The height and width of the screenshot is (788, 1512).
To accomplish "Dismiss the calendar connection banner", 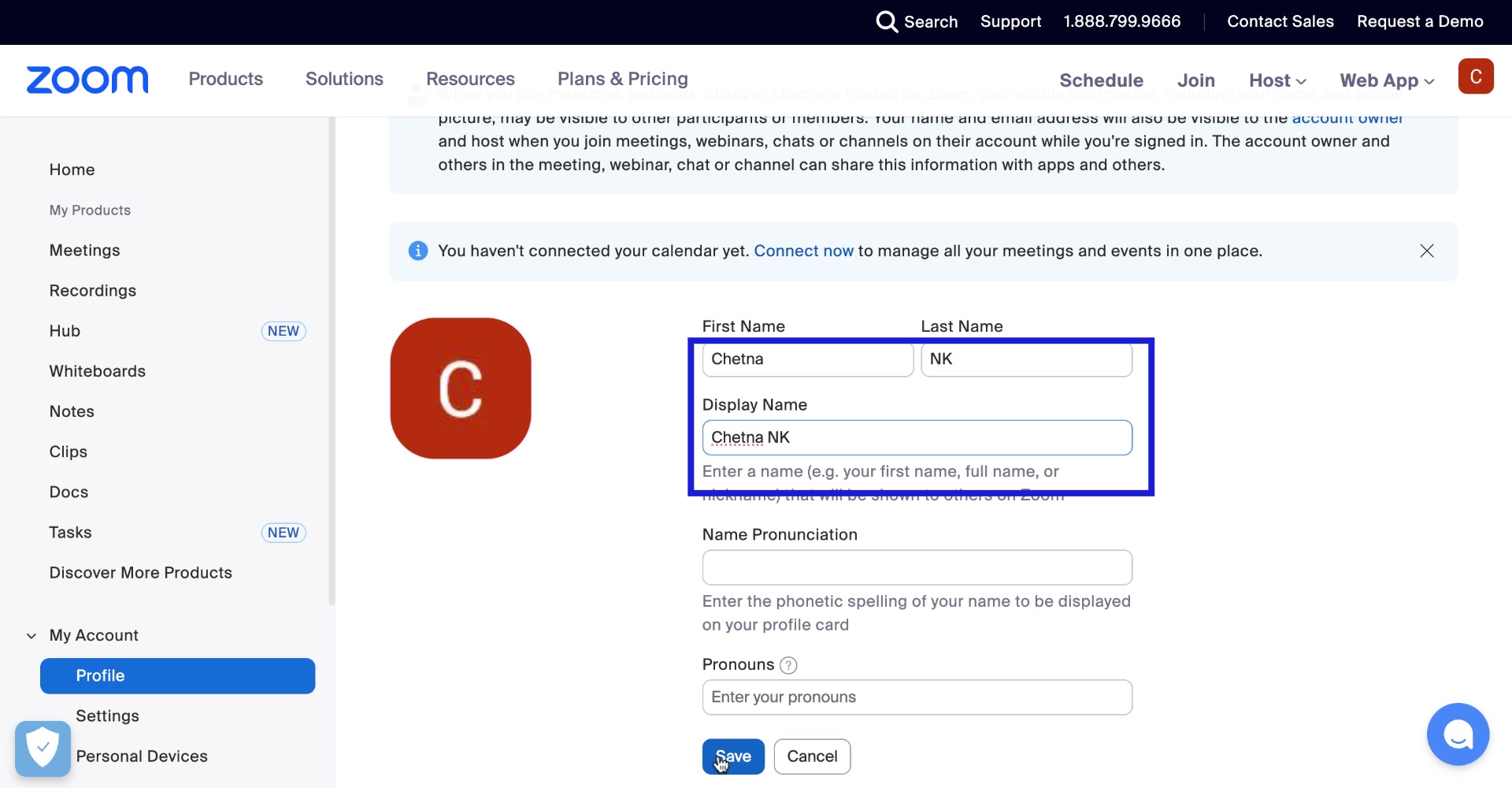I will tap(1426, 251).
